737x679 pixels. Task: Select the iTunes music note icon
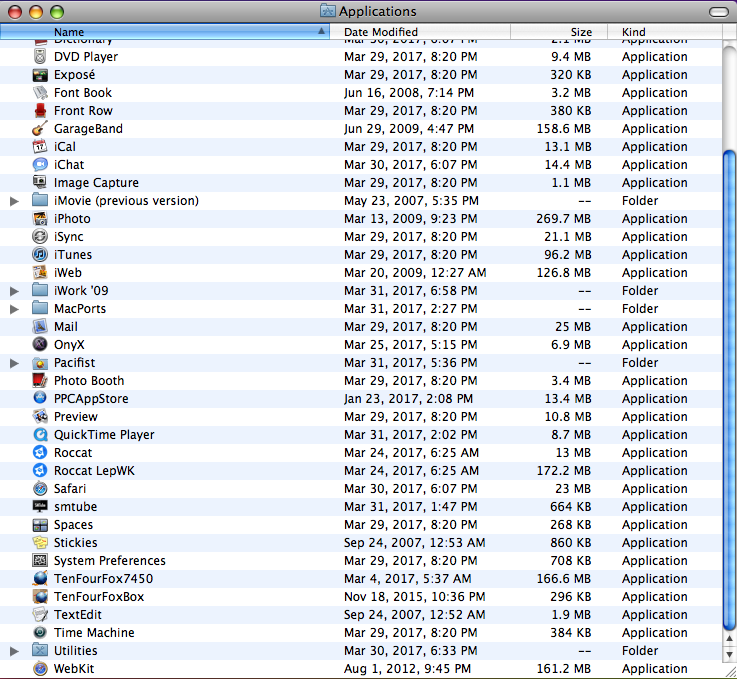pyautogui.click(x=40, y=255)
